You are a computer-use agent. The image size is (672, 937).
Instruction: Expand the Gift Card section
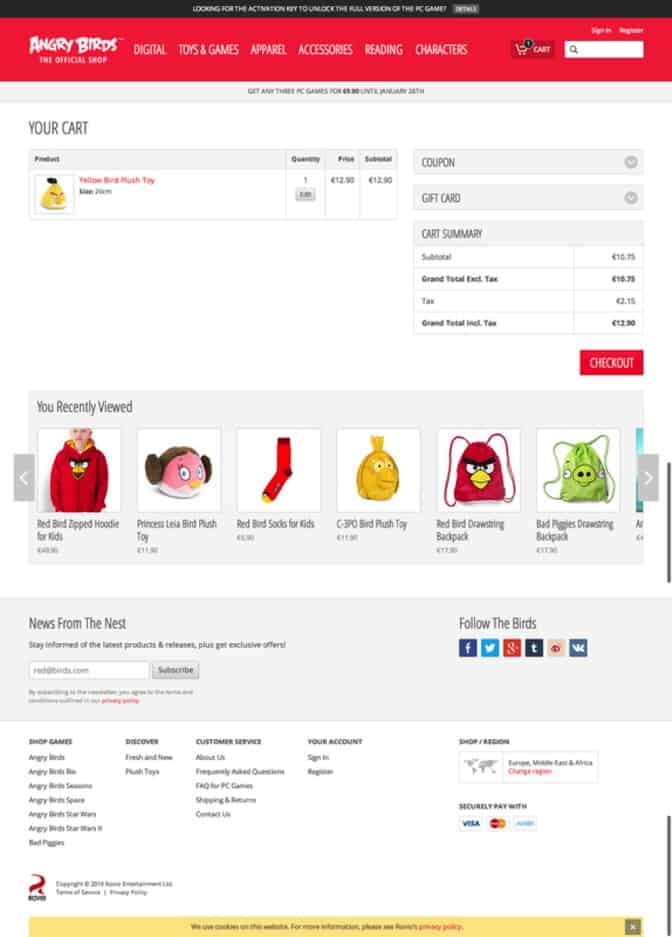tap(631, 198)
